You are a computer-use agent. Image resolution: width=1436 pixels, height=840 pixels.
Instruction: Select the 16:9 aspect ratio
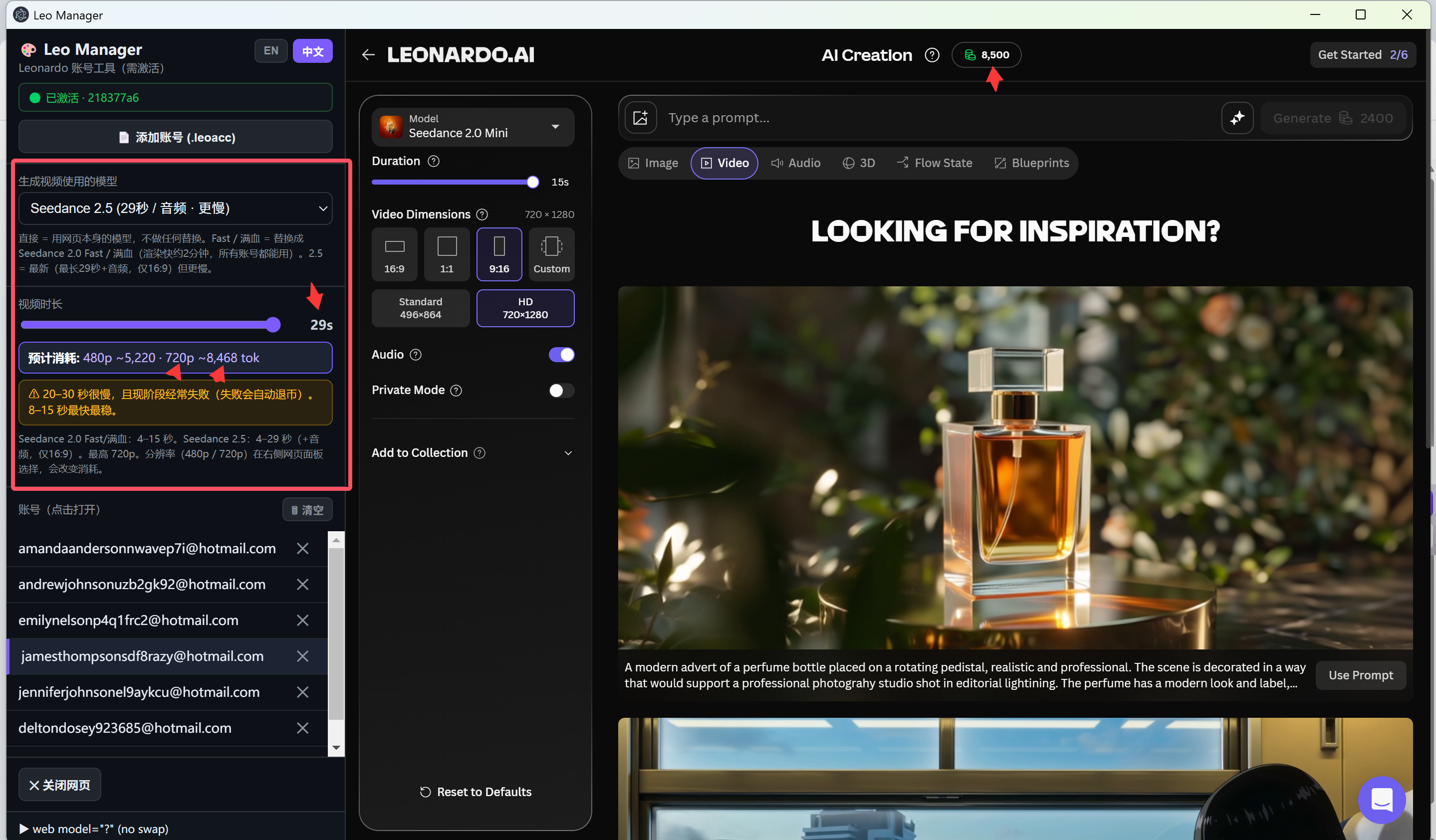[394, 254]
